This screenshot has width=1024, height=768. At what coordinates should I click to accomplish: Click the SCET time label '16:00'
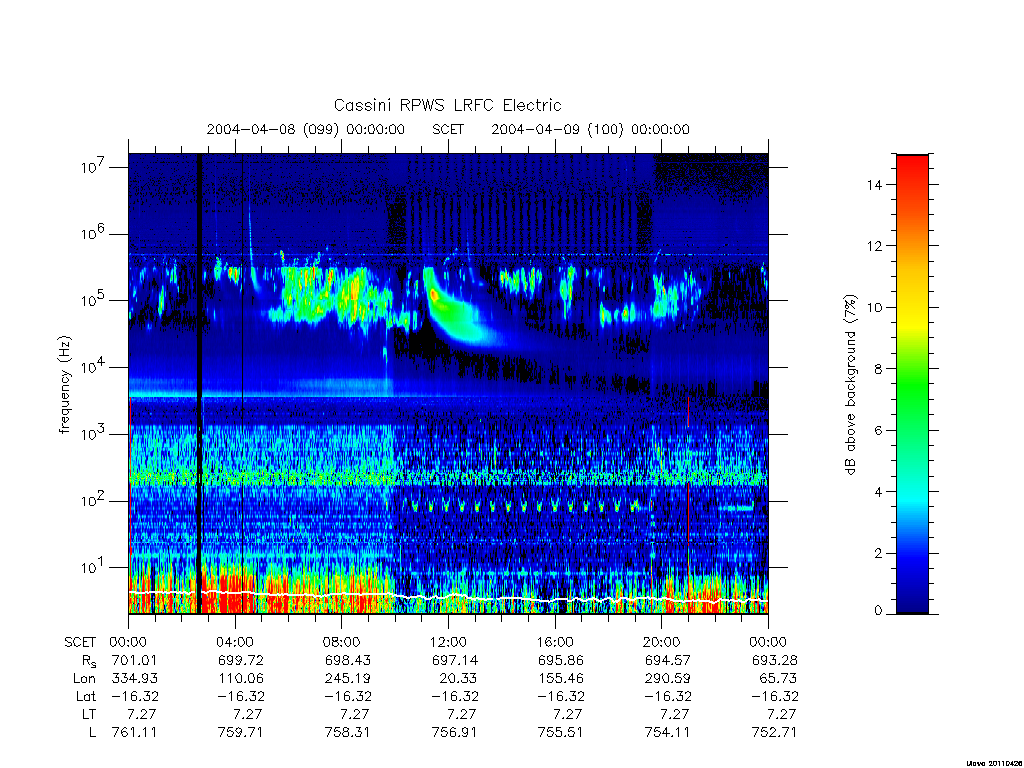pos(555,642)
